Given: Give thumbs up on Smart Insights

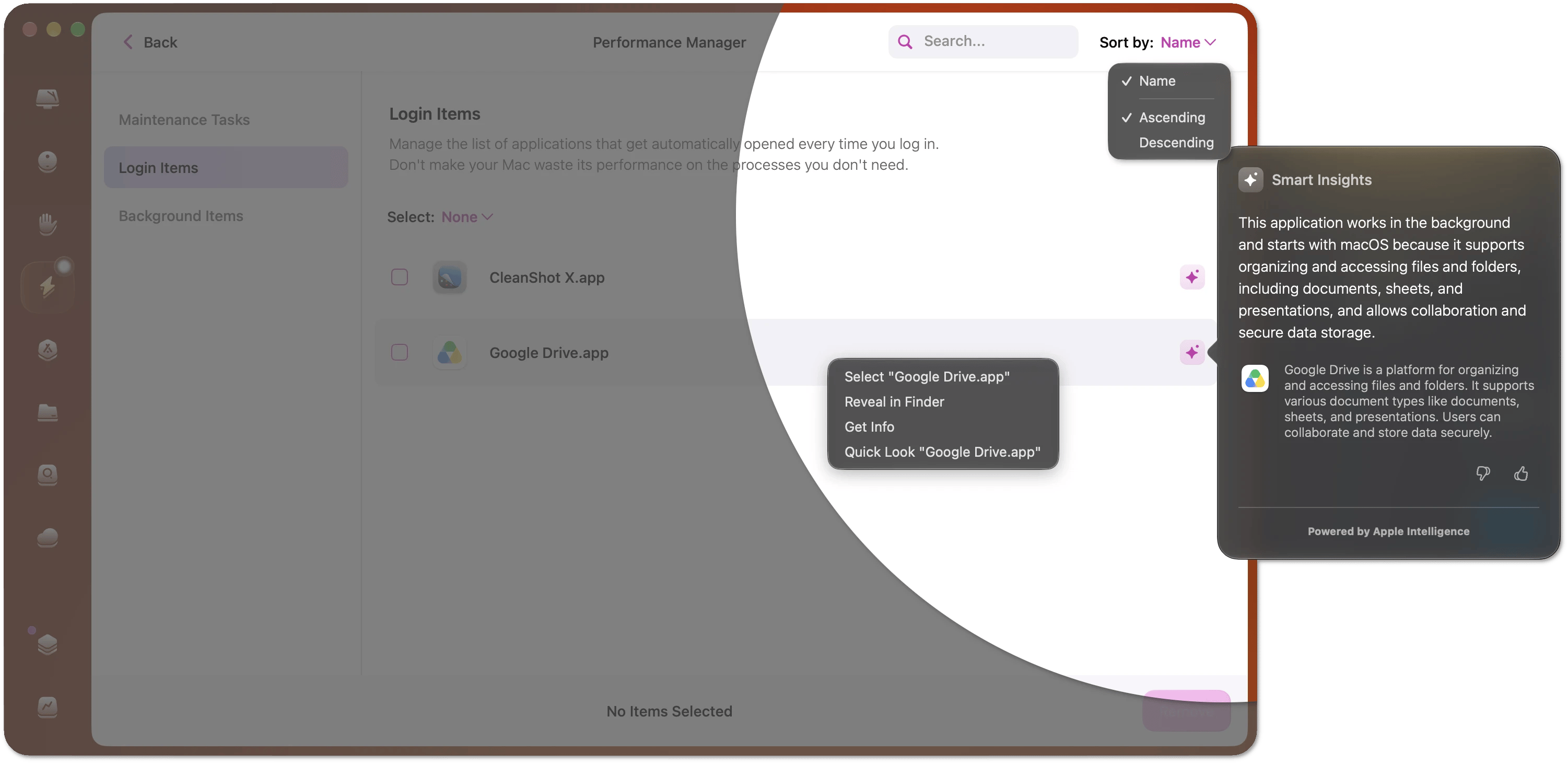Looking at the screenshot, I should 1520,473.
